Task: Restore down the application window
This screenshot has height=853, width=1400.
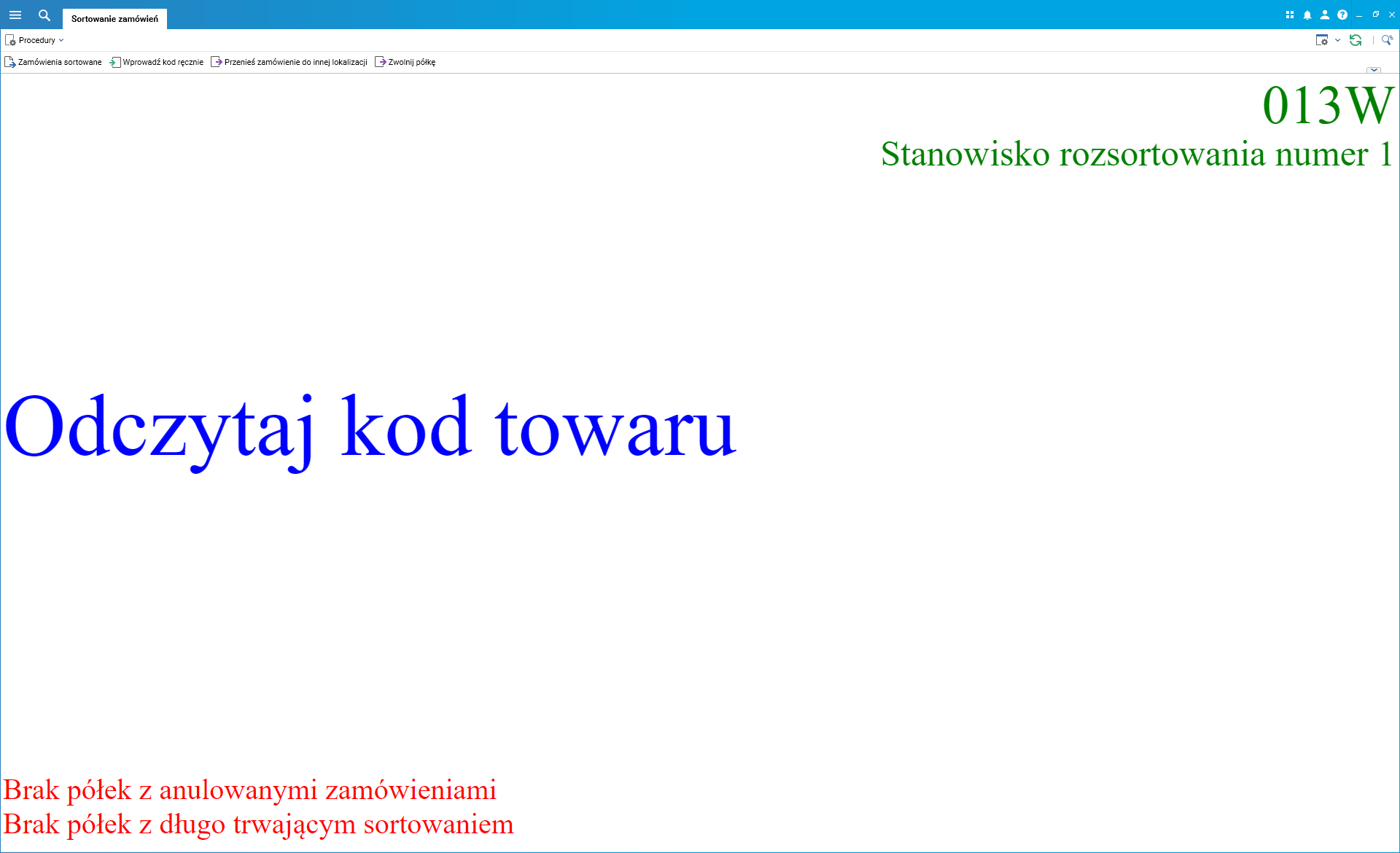Action: pos(1376,15)
